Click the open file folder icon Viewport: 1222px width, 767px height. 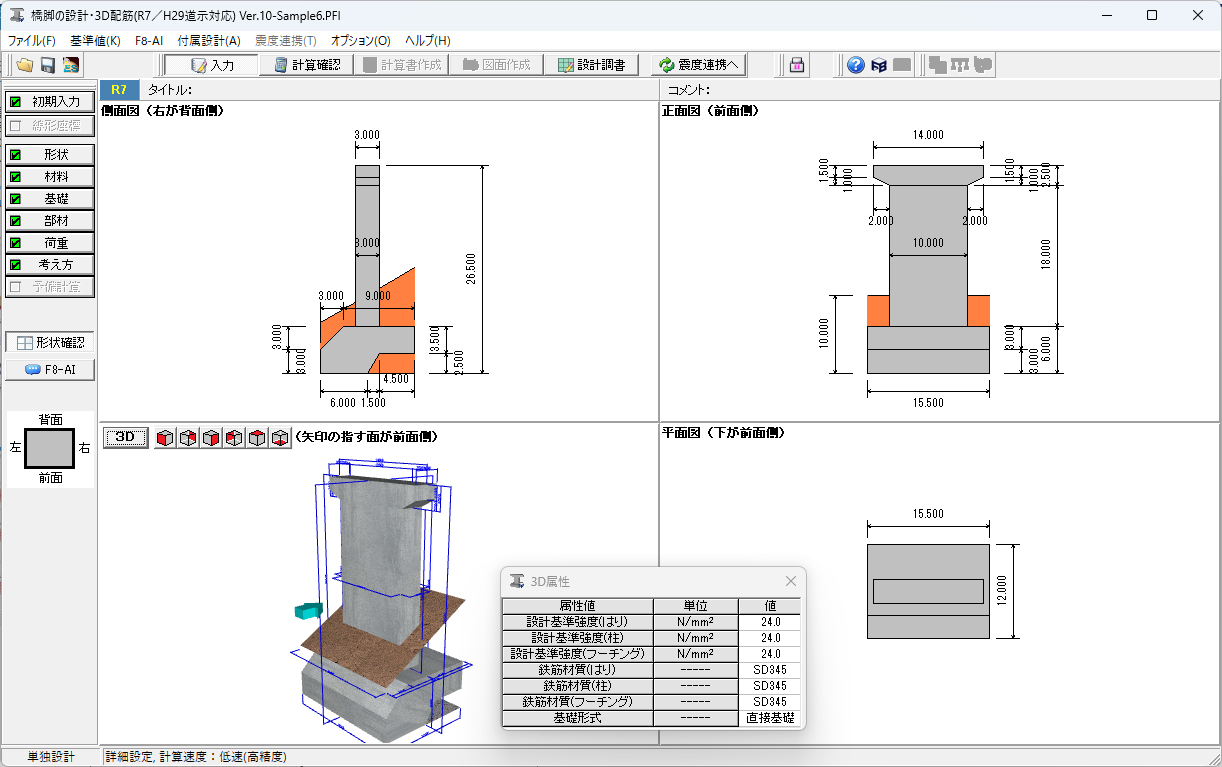click(24, 65)
